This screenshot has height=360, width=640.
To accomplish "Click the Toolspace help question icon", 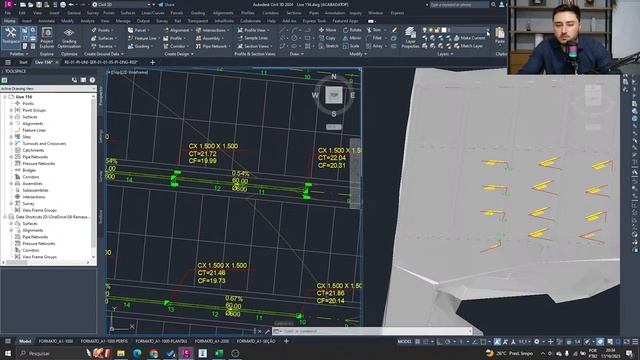I will click(x=92, y=80).
